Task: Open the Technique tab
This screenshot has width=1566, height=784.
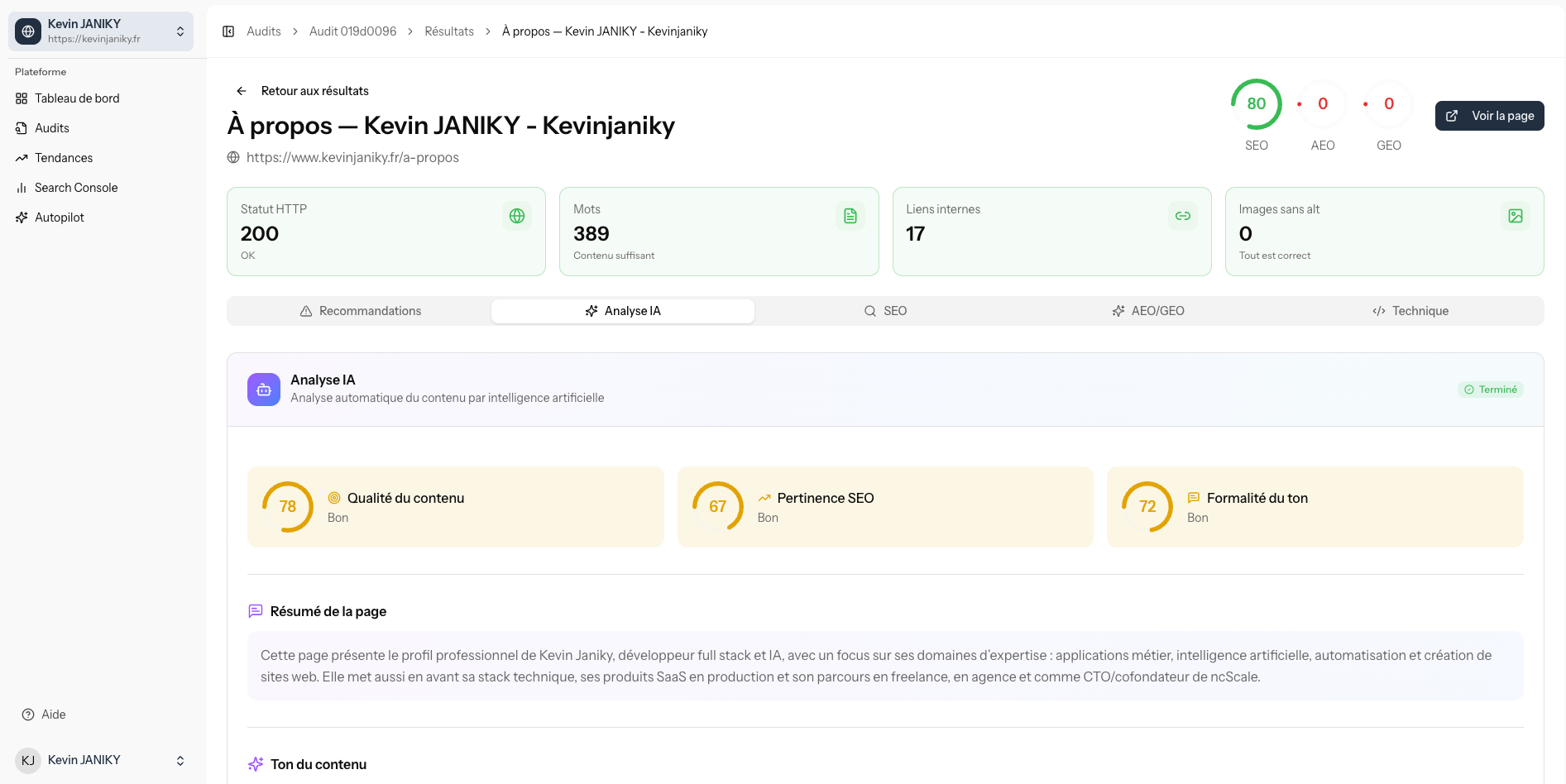Action: tap(1410, 310)
